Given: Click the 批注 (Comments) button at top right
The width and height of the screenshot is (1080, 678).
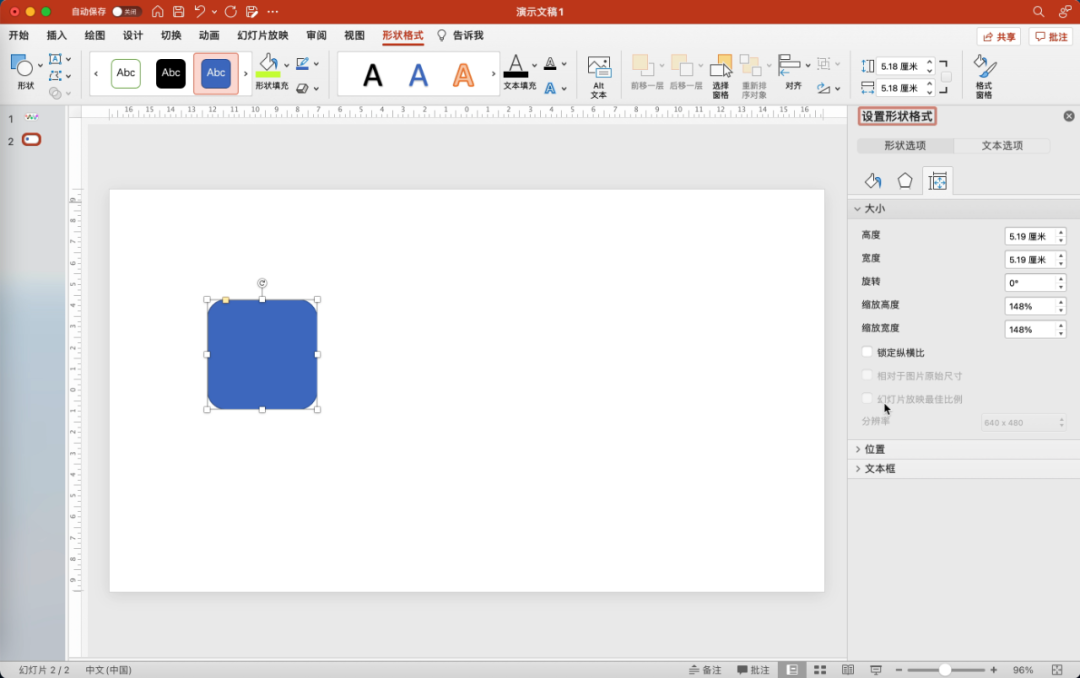Looking at the screenshot, I should (1051, 36).
